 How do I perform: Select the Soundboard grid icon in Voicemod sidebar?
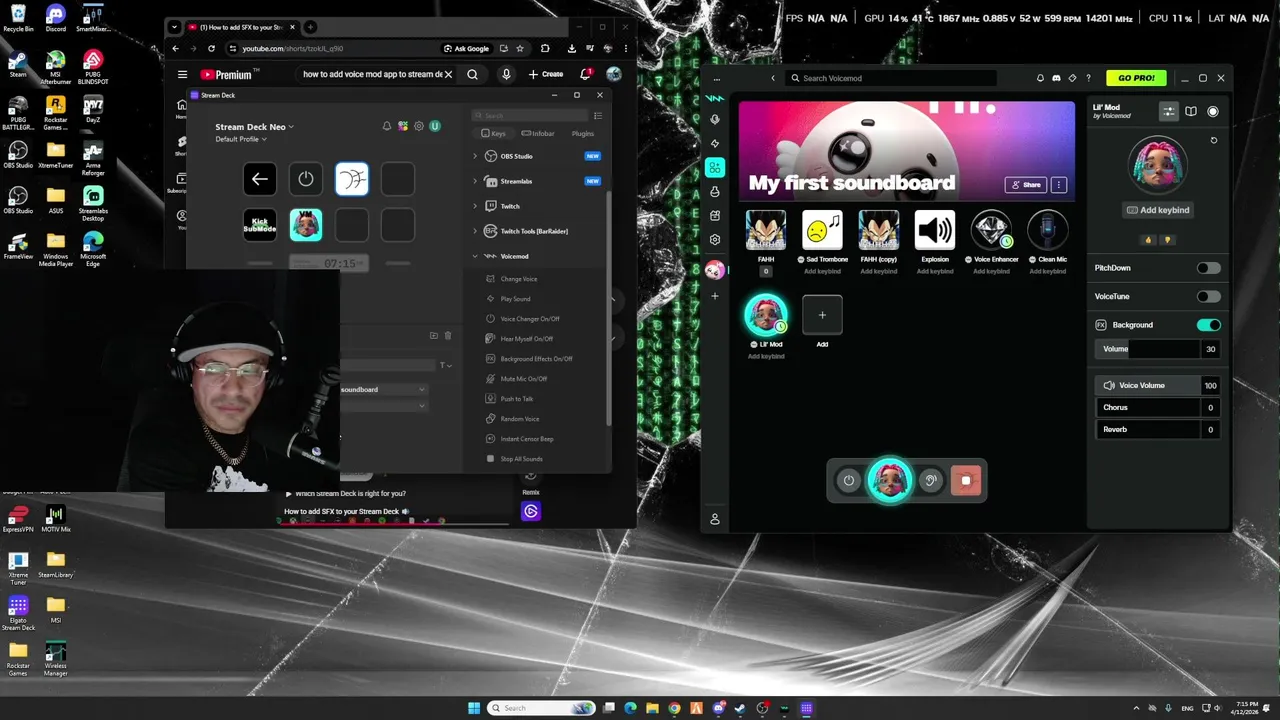coord(714,168)
